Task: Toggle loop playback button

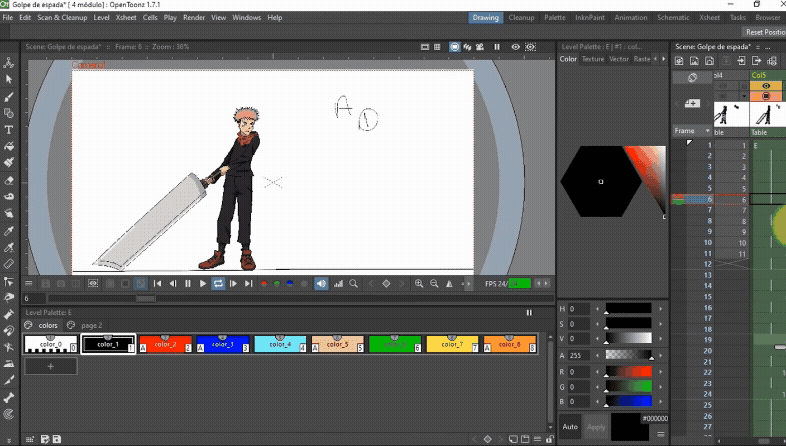Action: tap(218, 284)
